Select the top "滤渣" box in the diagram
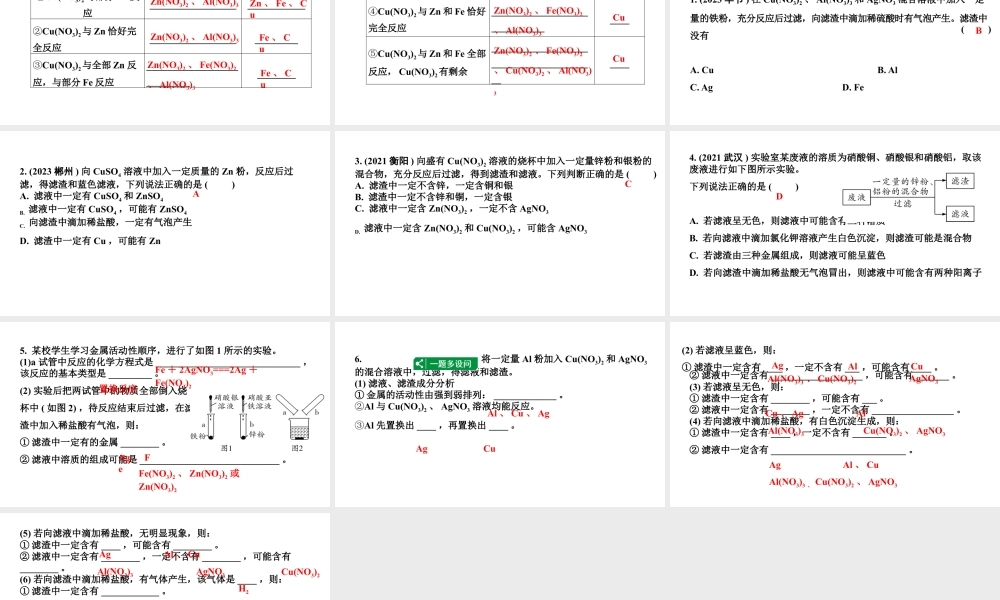Image resolution: width=1000 pixels, height=600 pixels. [959, 181]
